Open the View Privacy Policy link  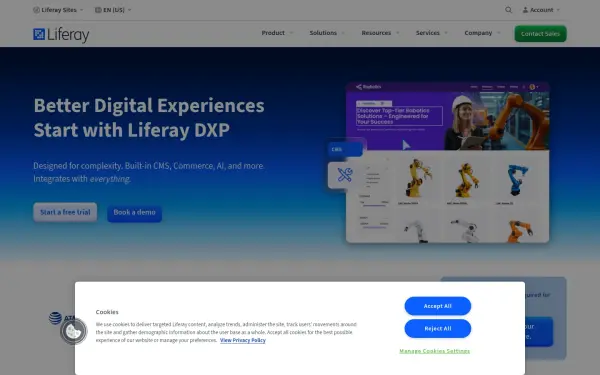[x=243, y=340]
